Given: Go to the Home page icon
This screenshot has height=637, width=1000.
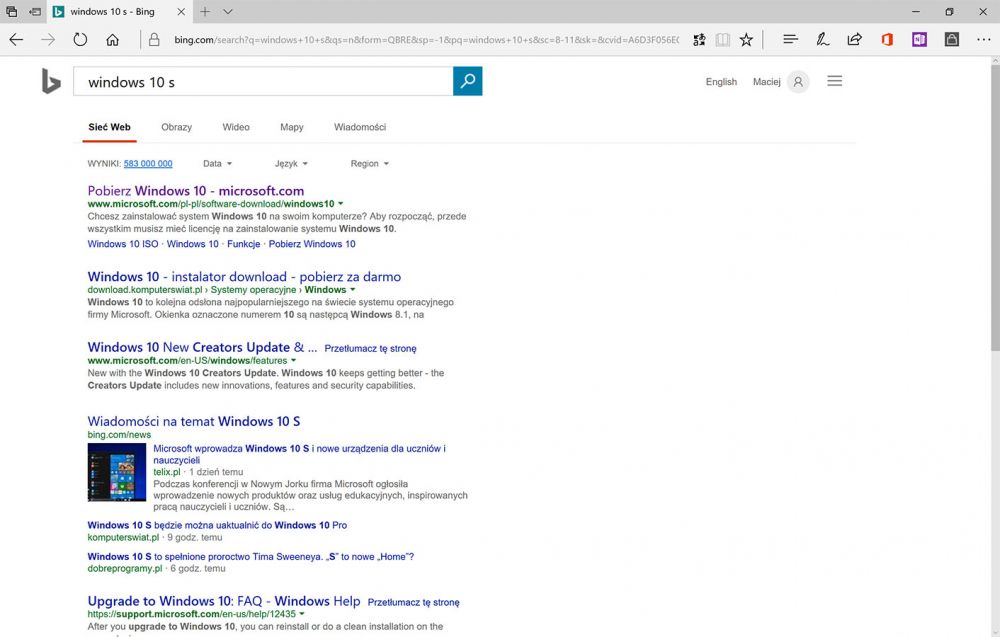Looking at the screenshot, I should [x=112, y=40].
